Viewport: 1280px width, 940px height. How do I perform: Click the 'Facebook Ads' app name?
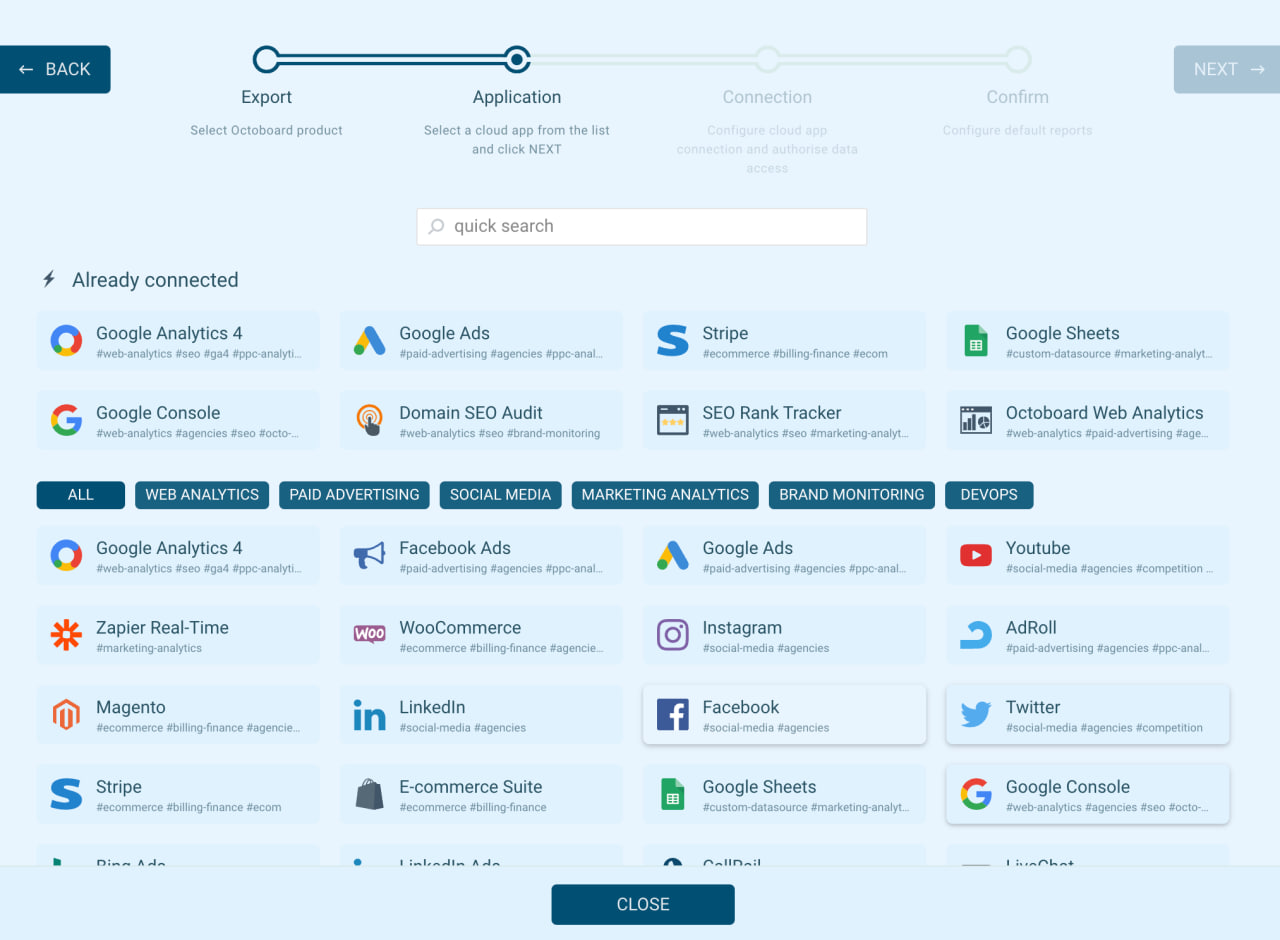[455, 548]
